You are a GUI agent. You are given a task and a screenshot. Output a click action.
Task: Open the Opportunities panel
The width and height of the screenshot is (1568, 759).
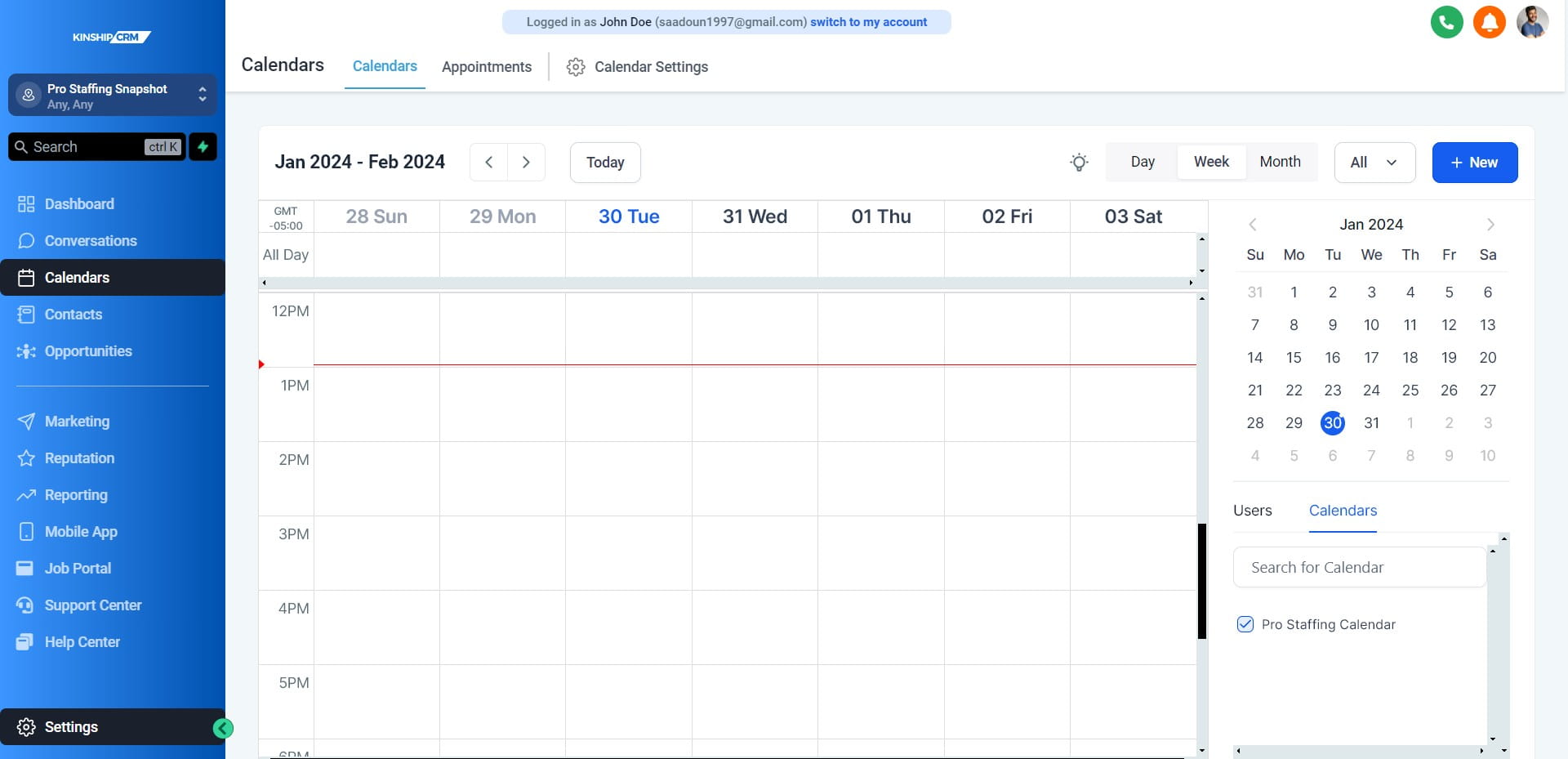[x=88, y=350]
